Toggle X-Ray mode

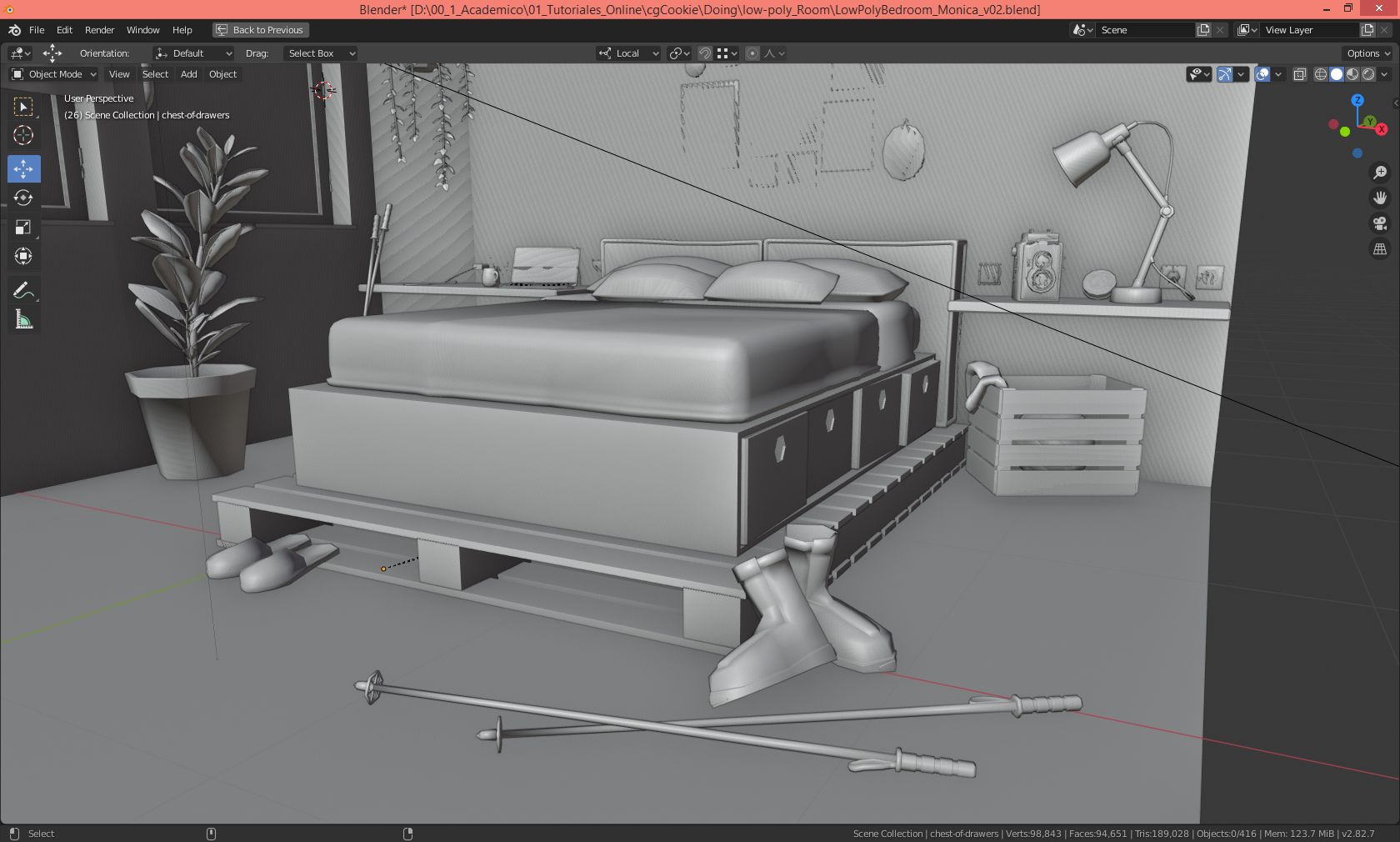[x=1299, y=74]
